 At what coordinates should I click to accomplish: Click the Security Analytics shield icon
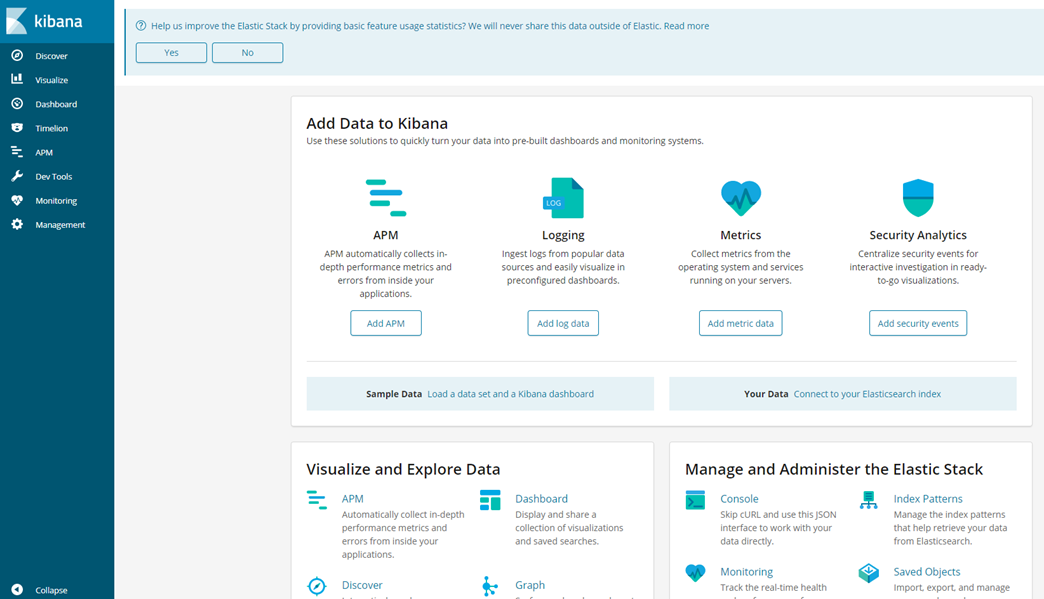pyautogui.click(x=918, y=198)
